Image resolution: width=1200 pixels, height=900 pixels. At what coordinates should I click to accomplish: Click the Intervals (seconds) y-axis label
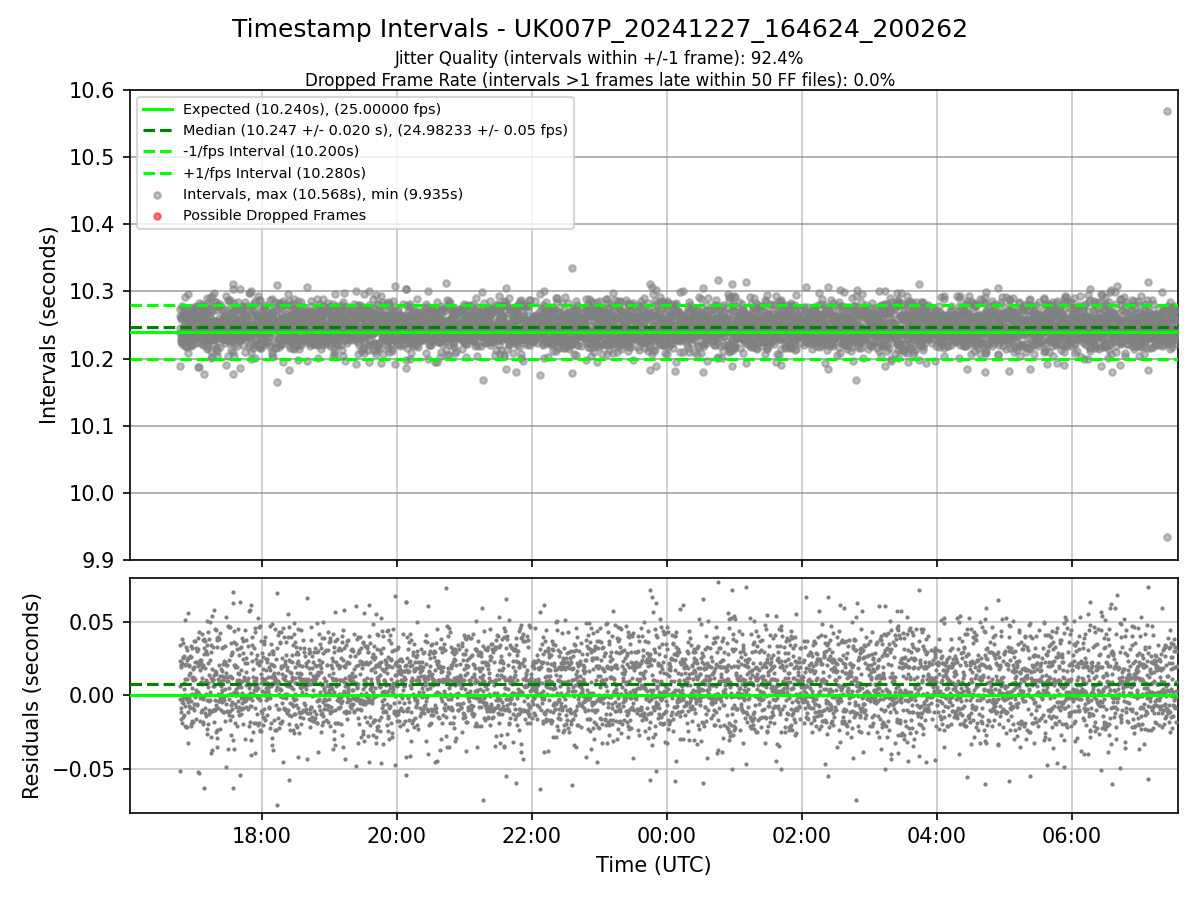click(49, 324)
